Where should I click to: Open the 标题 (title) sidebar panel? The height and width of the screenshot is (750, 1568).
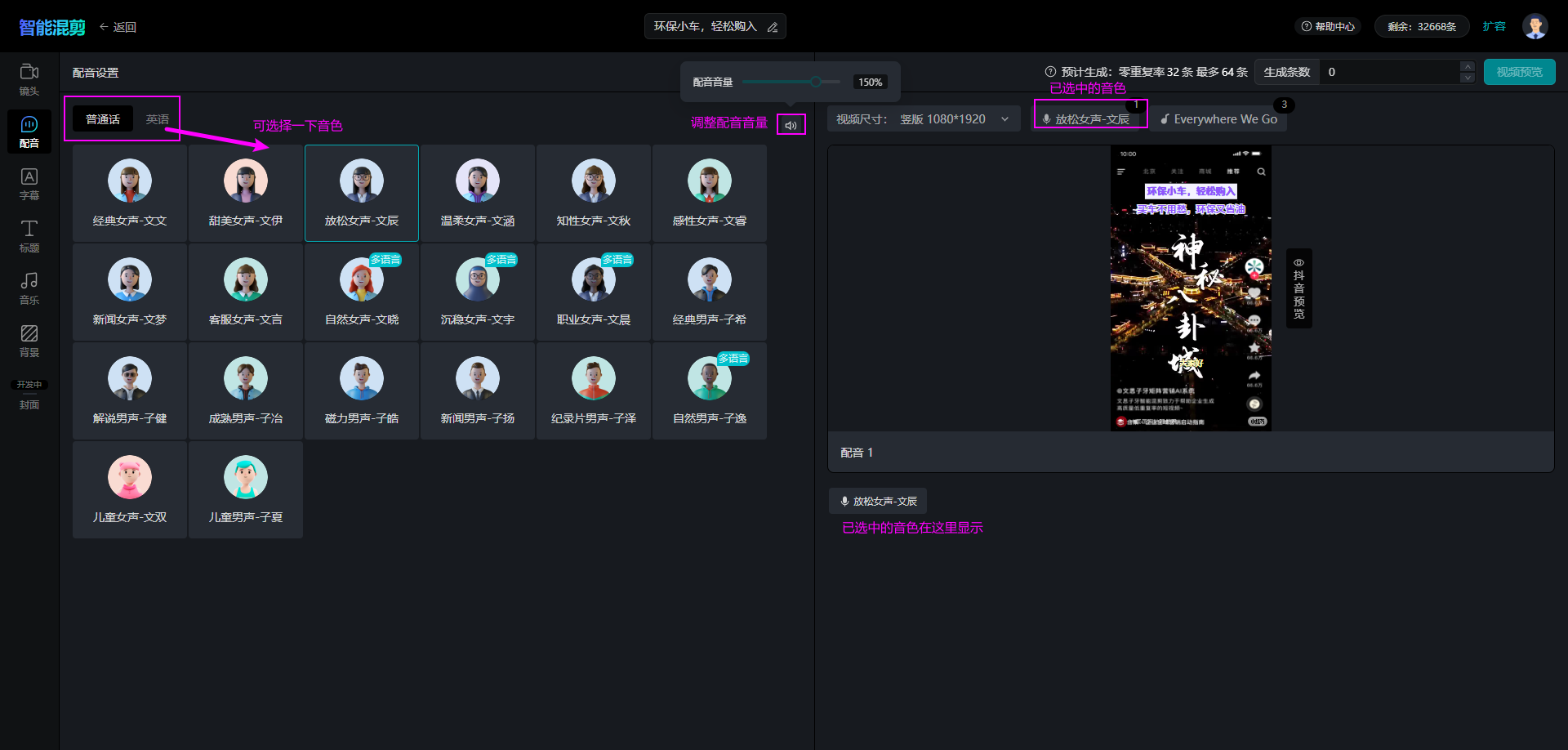pyautogui.click(x=29, y=236)
